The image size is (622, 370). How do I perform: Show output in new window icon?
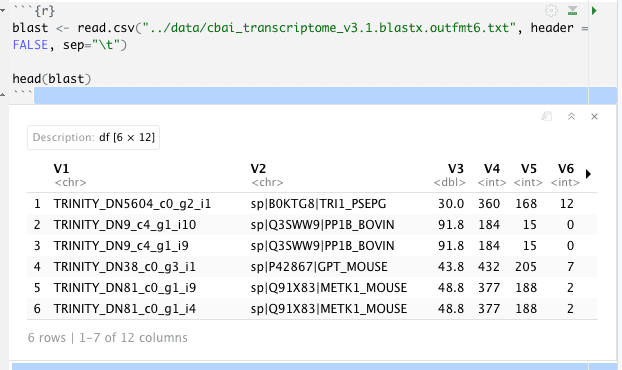[547, 116]
